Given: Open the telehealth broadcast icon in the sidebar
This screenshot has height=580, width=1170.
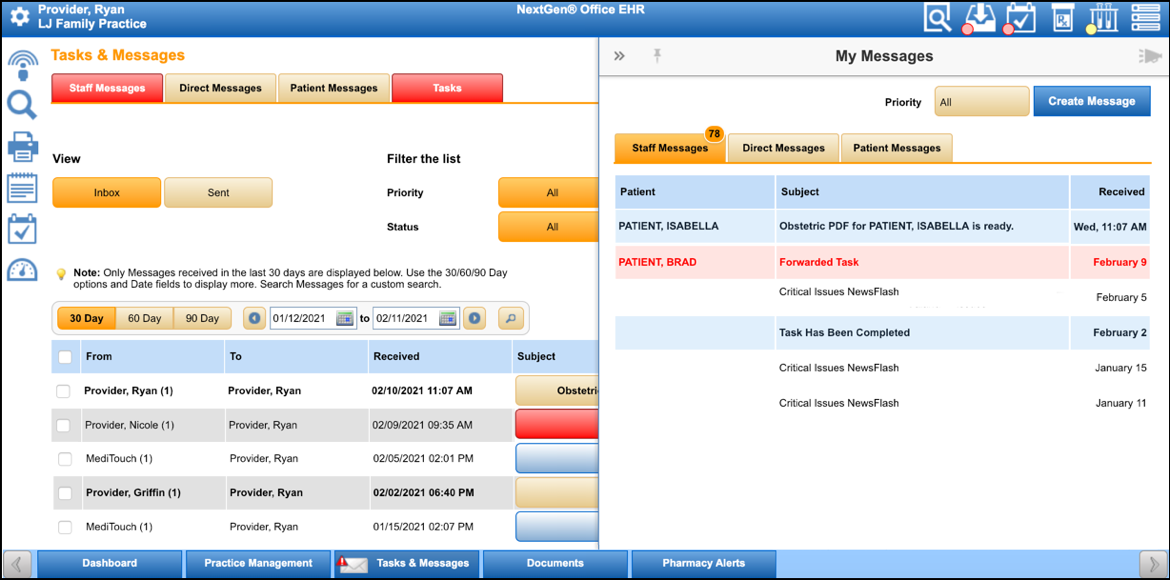Looking at the screenshot, I should click(x=22, y=62).
